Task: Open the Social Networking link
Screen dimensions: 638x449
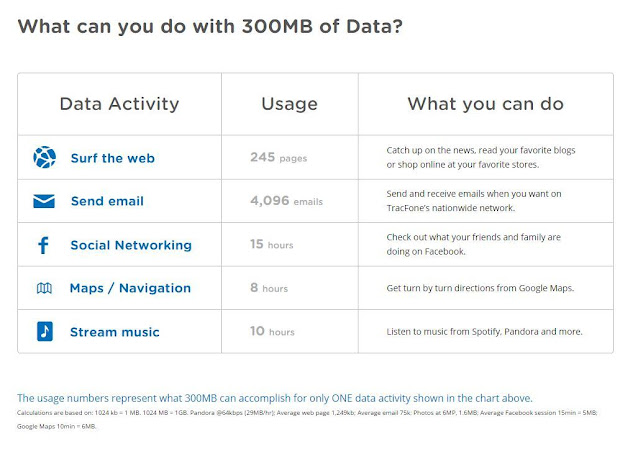Action: [131, 245]
